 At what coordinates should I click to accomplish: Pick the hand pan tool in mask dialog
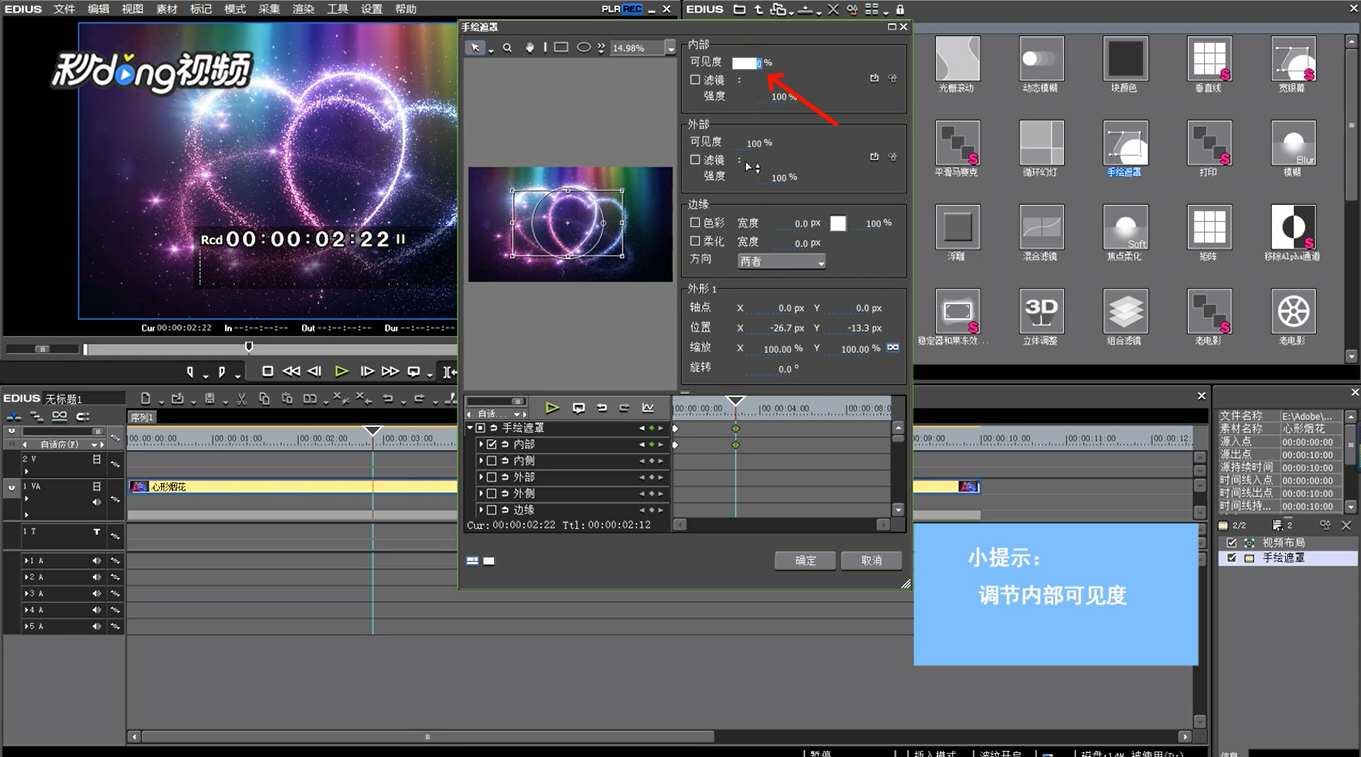[530, 48]
